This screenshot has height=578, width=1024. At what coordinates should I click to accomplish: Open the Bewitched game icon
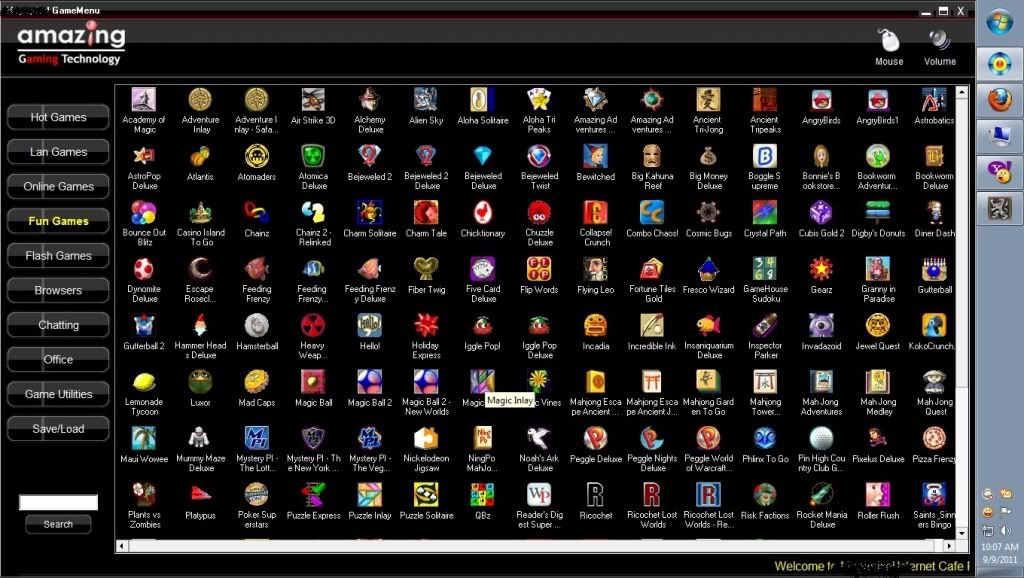[x=596, y=157]
